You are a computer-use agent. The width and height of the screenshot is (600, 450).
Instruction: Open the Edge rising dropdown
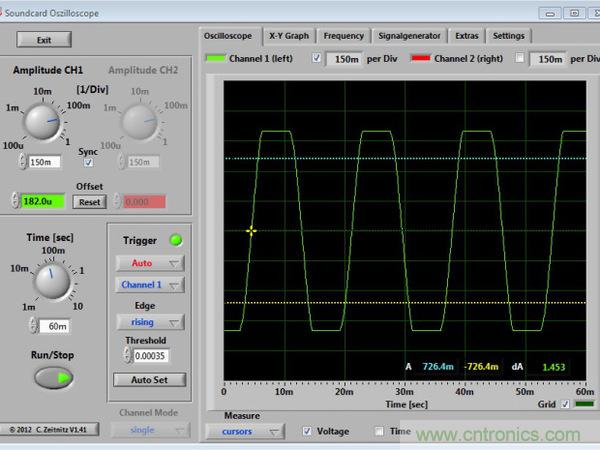click(x=149, y=322)
